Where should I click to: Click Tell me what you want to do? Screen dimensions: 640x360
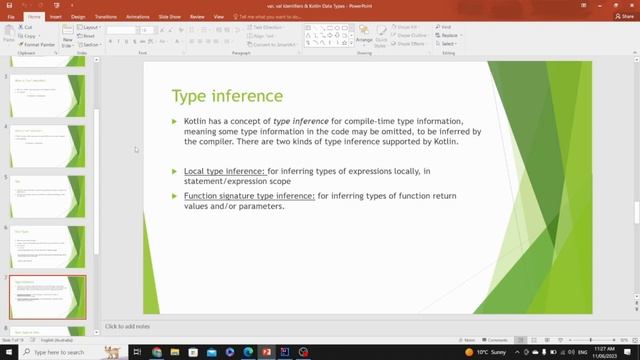pyautogui.click(x=267, y=17)
